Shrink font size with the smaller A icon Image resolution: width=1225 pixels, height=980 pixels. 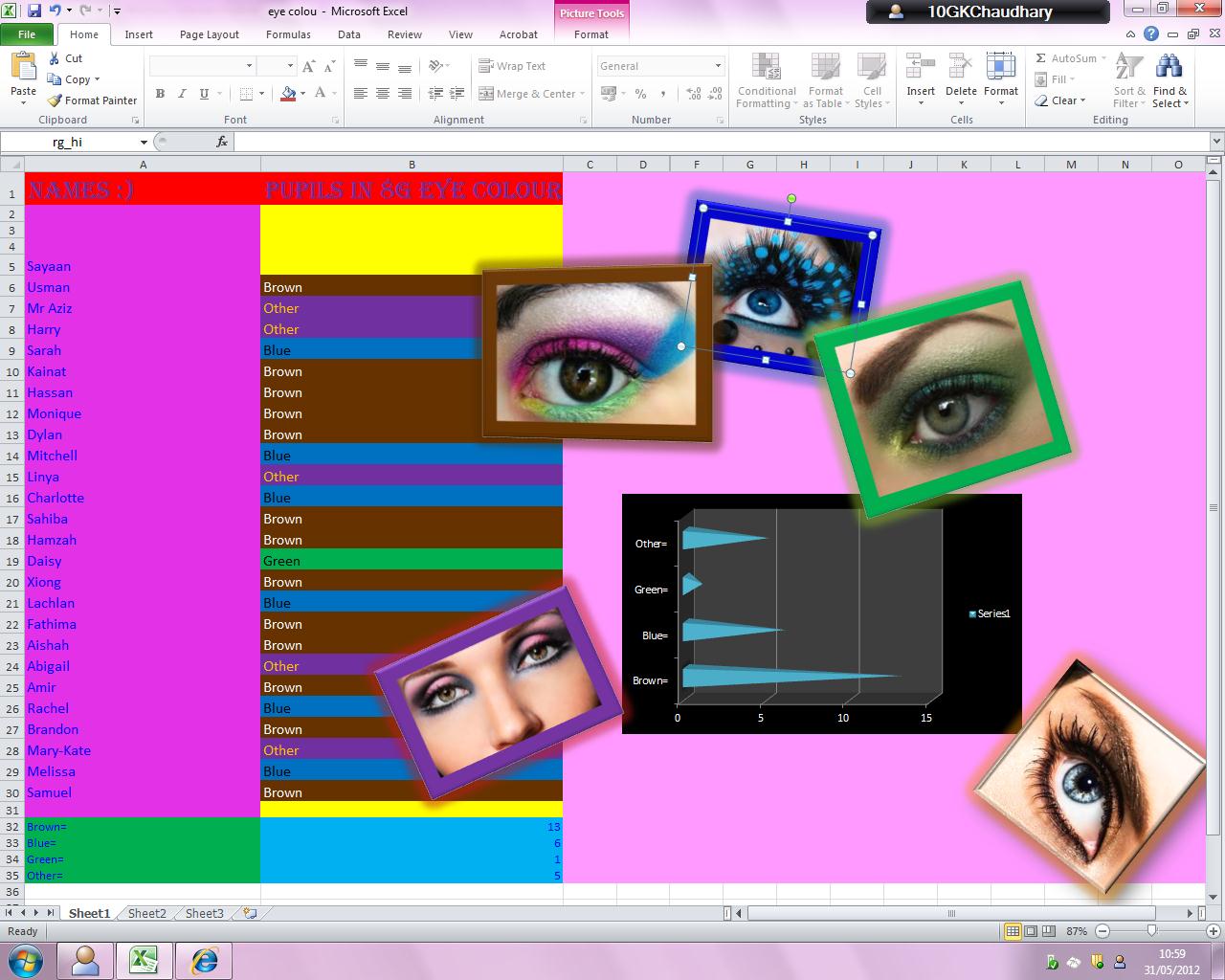point(329,66)
